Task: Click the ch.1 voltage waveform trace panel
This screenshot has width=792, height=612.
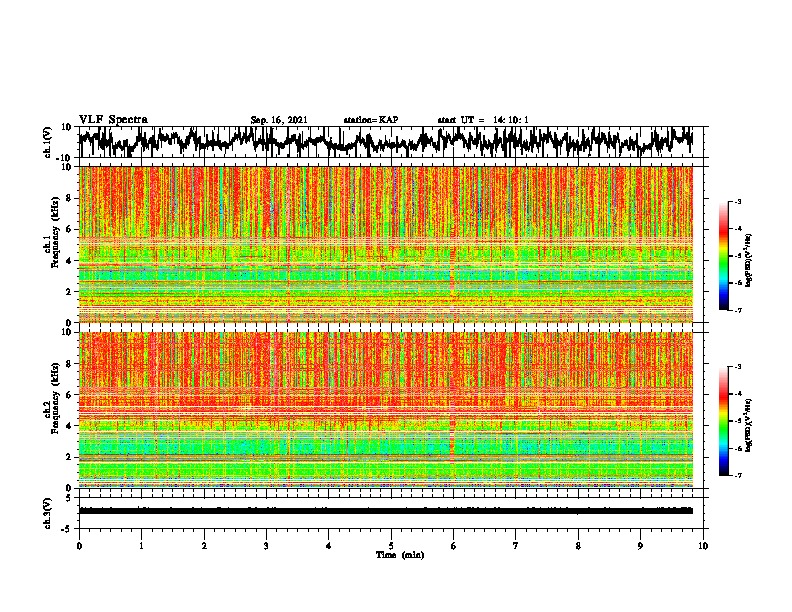Action: pos(393,142)
